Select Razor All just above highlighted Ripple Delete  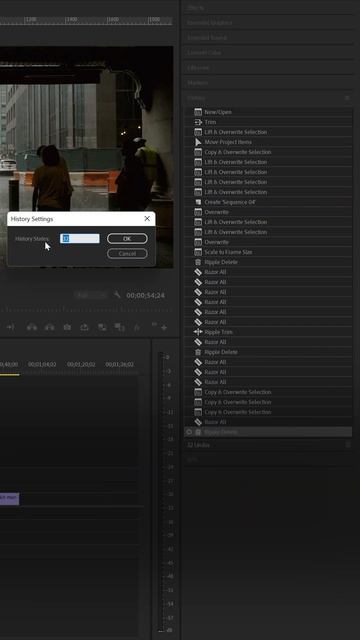pos(268,422)
